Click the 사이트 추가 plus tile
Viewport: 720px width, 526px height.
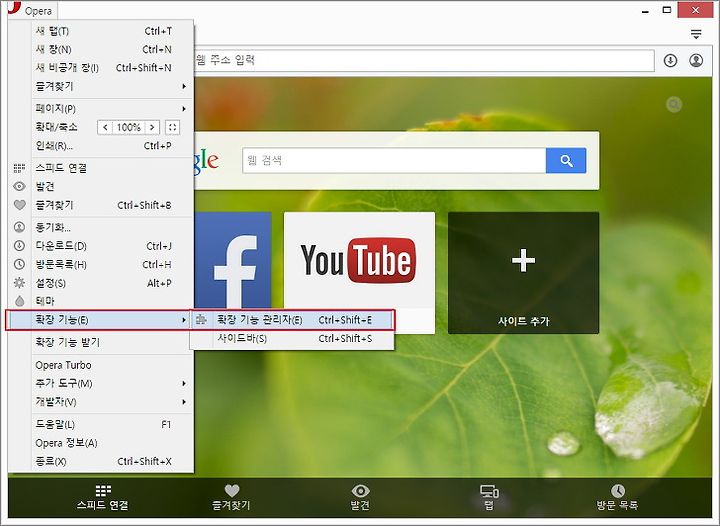[523, 273]
